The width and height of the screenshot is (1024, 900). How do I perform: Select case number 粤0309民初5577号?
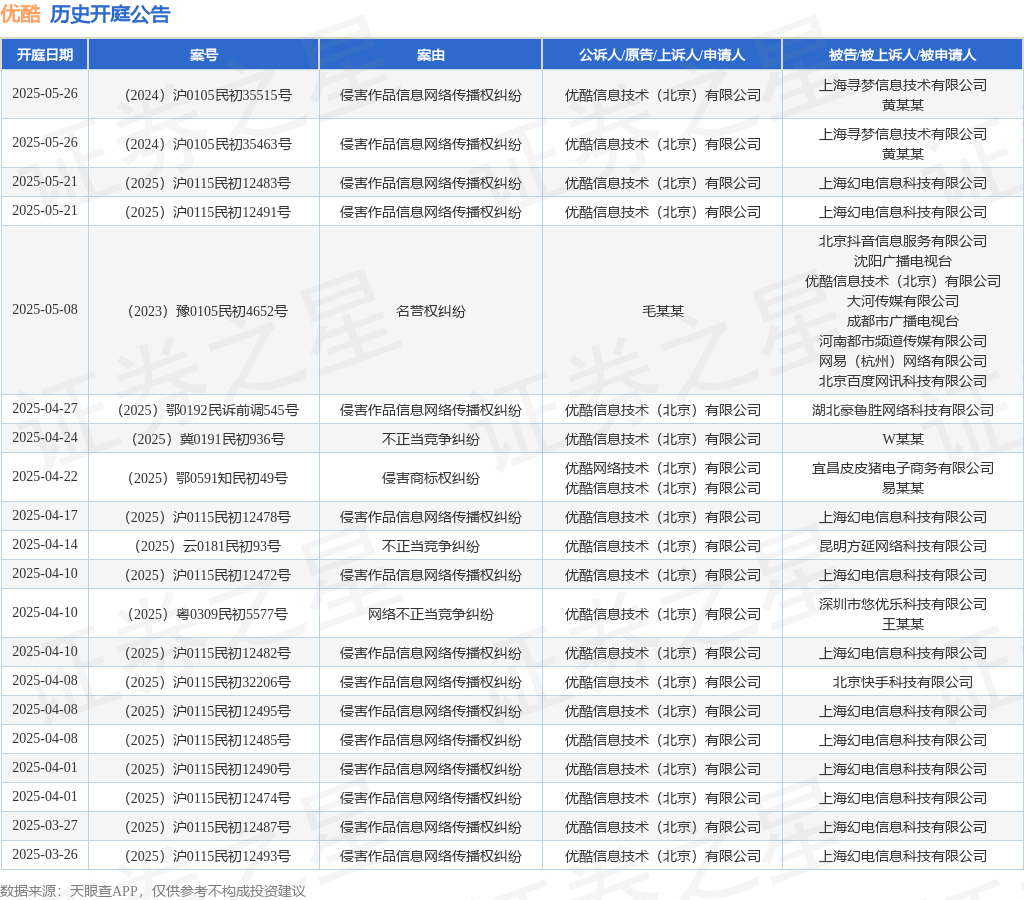(x=208, y=614)
